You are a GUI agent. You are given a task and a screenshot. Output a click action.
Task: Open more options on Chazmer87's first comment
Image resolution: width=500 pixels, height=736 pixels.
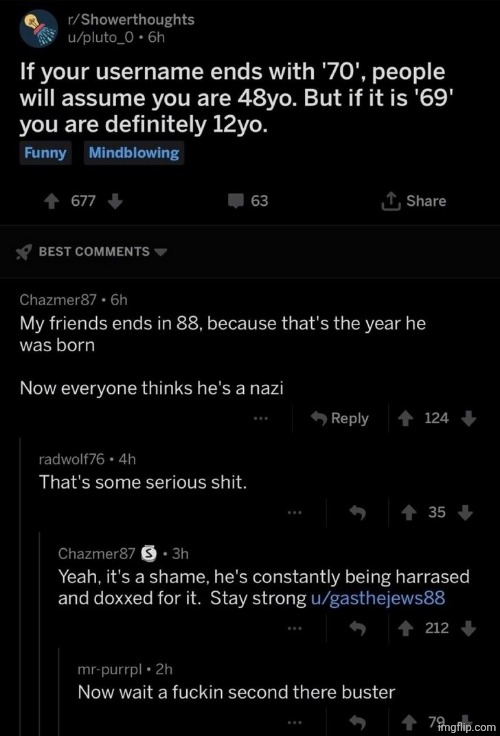pyautogui.click(x=261, y=418)
